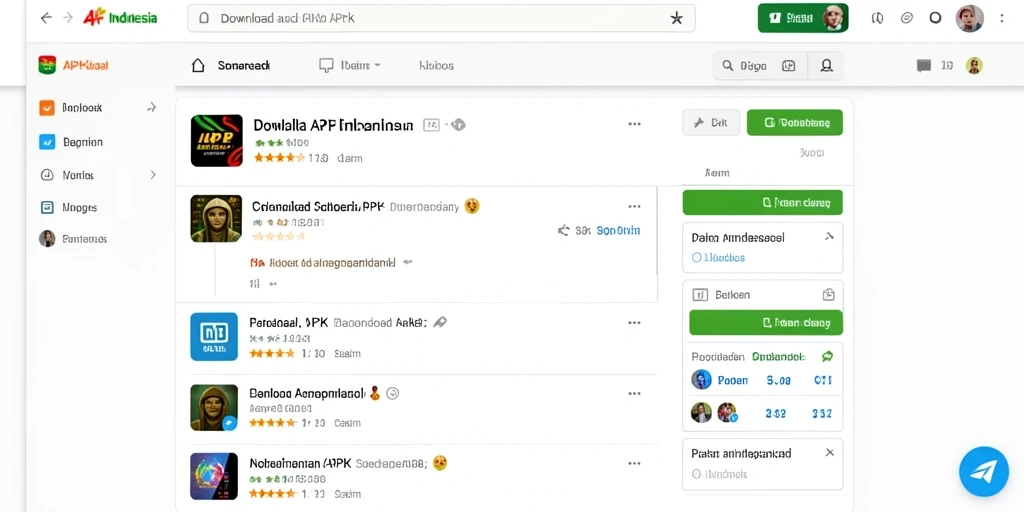
Task: Click the chat message icon near top right
Action: (x=923, y=65)
